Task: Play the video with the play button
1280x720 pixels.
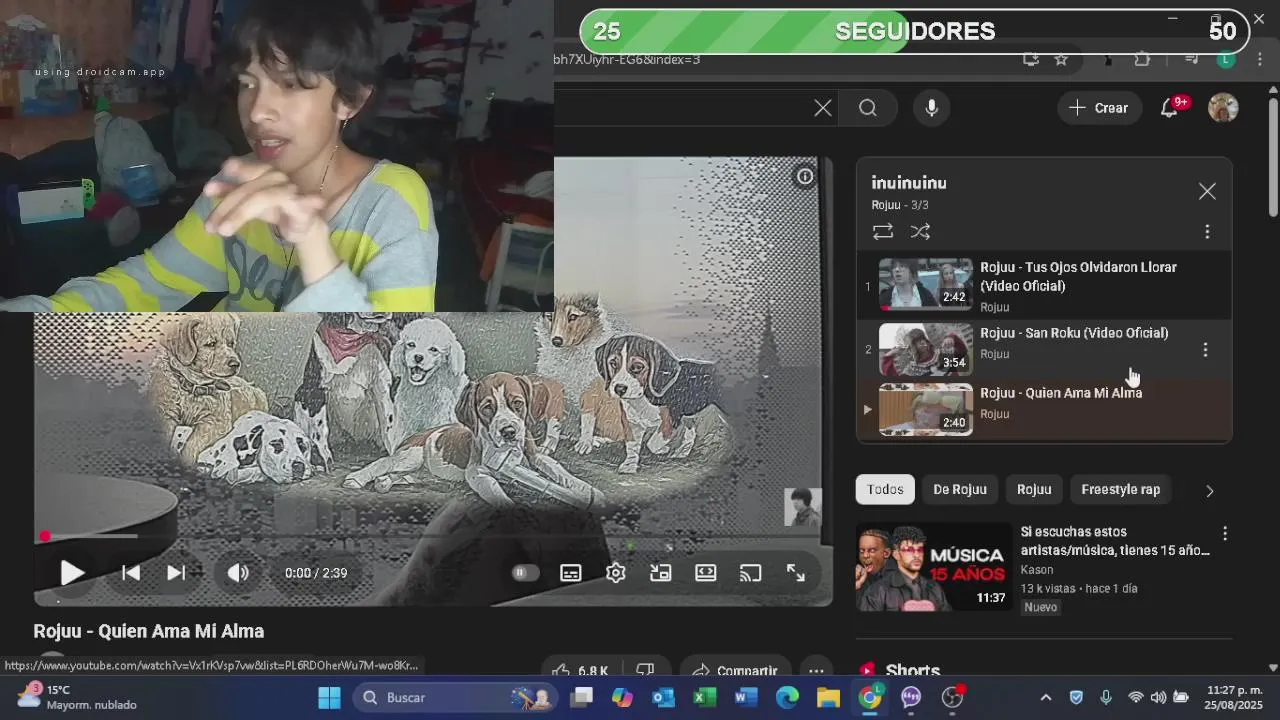Action: coord(72,573)
